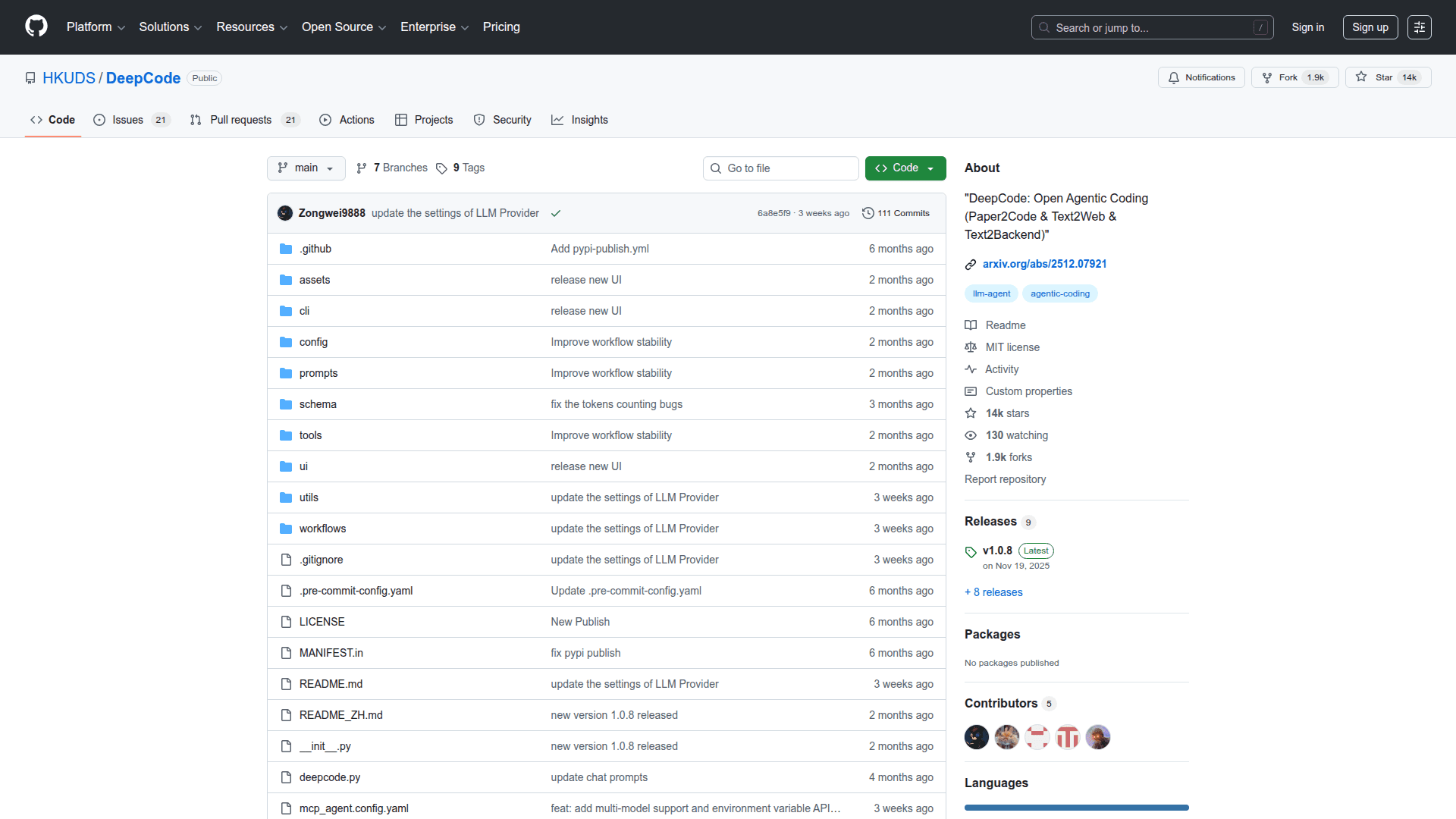Open the Open Source navigation dropdown
This screenshot has width=1456, height=819.
(x=343, y=27)
